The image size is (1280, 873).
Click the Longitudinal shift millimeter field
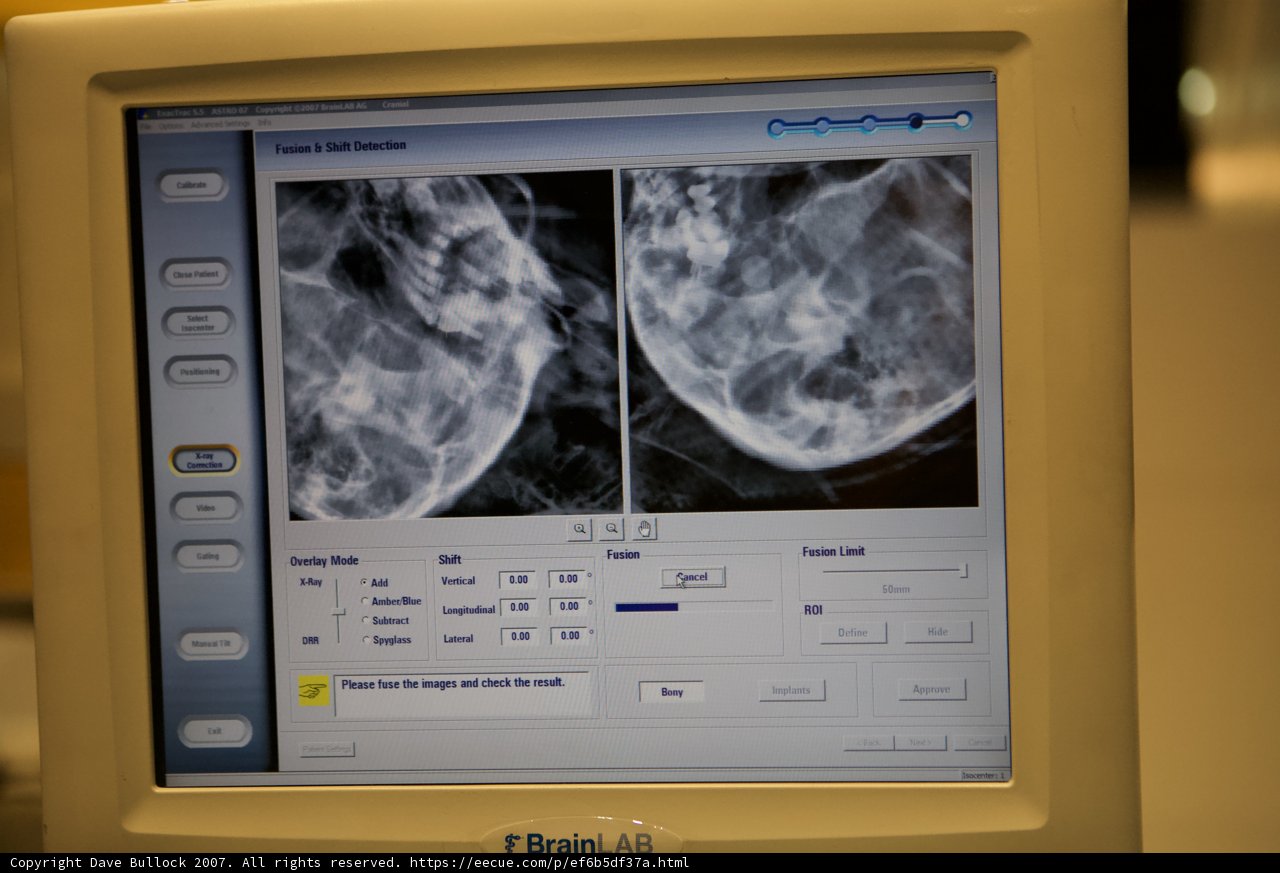point(519,607)
